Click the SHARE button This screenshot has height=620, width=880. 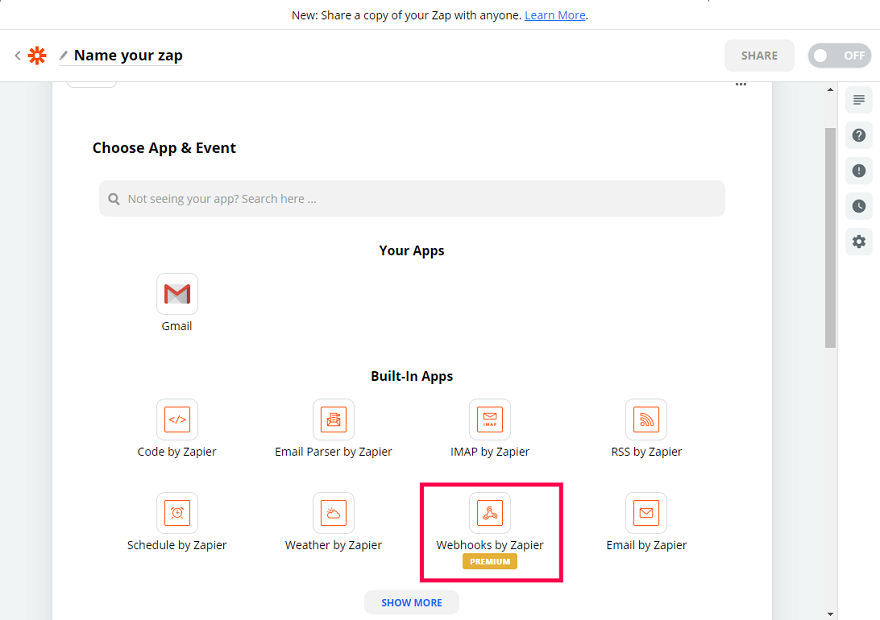[759, 56]
